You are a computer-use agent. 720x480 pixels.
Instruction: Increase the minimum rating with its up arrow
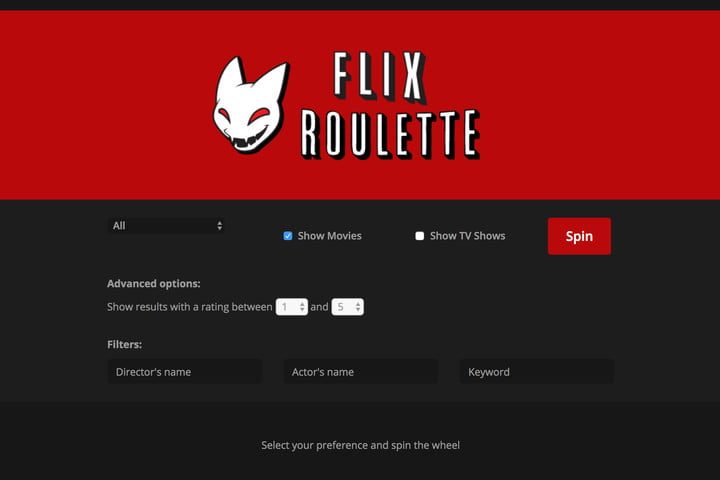[x=302, y=304]
